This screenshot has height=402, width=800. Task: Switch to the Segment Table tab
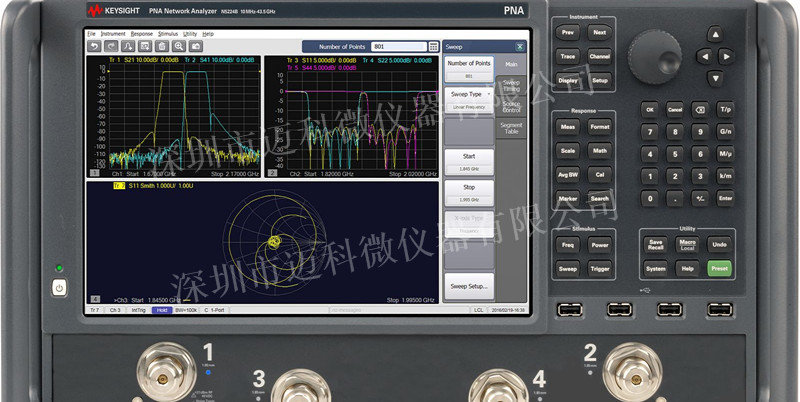click(x=511, y=128)
